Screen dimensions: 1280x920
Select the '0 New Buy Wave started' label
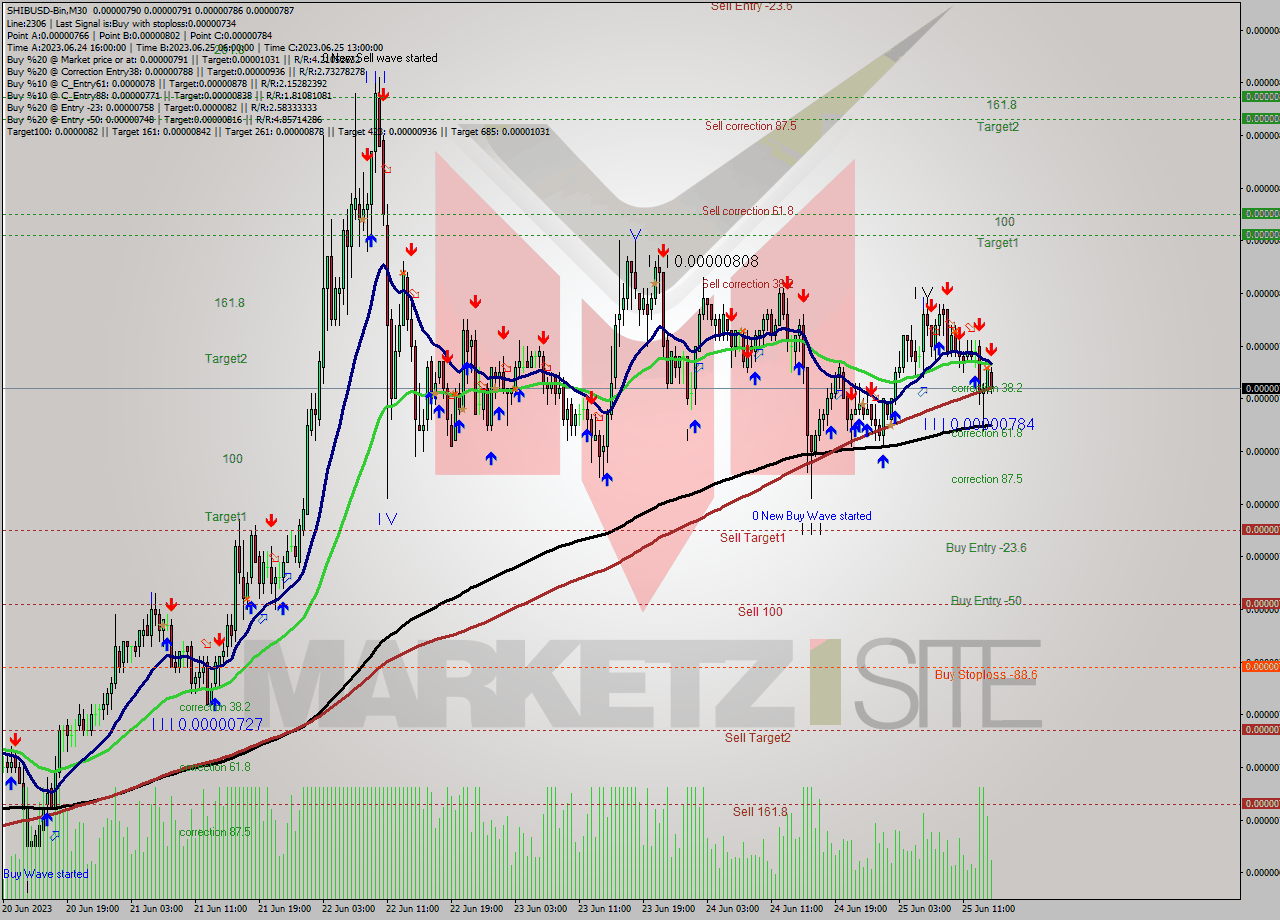812,516
